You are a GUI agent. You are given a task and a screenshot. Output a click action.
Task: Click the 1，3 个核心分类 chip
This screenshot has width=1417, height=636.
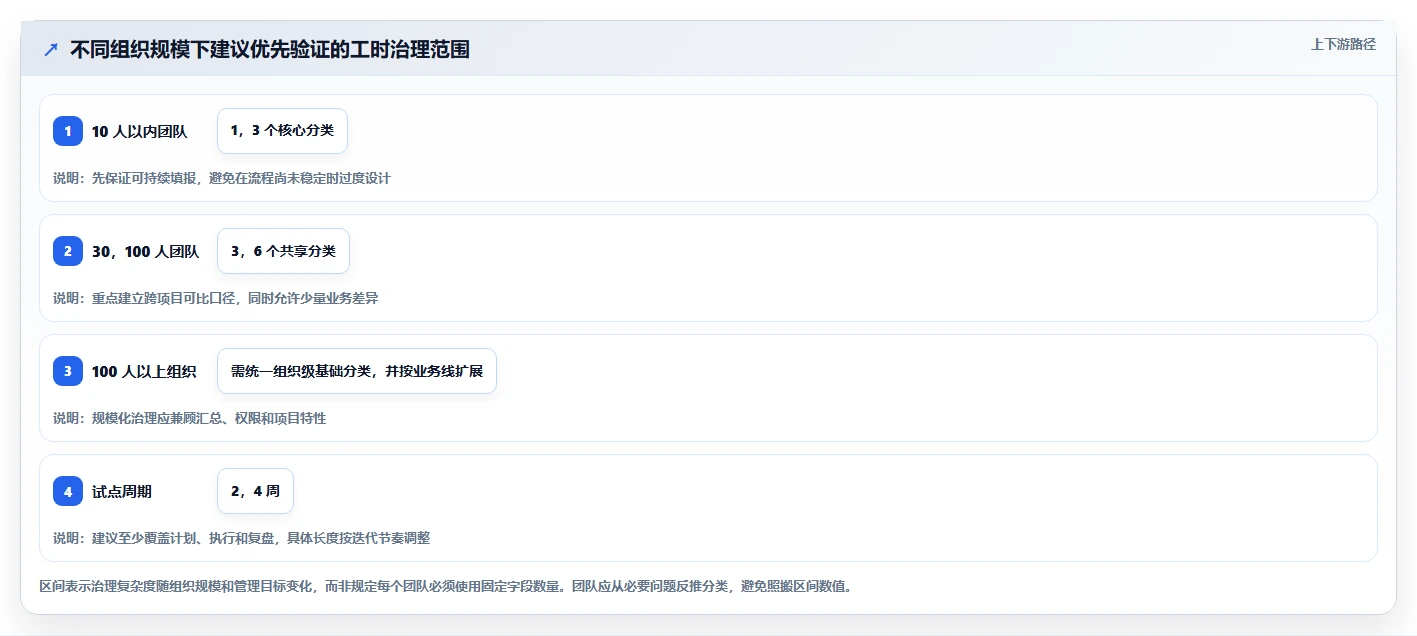pyautogui.click(x=282, y=131)
